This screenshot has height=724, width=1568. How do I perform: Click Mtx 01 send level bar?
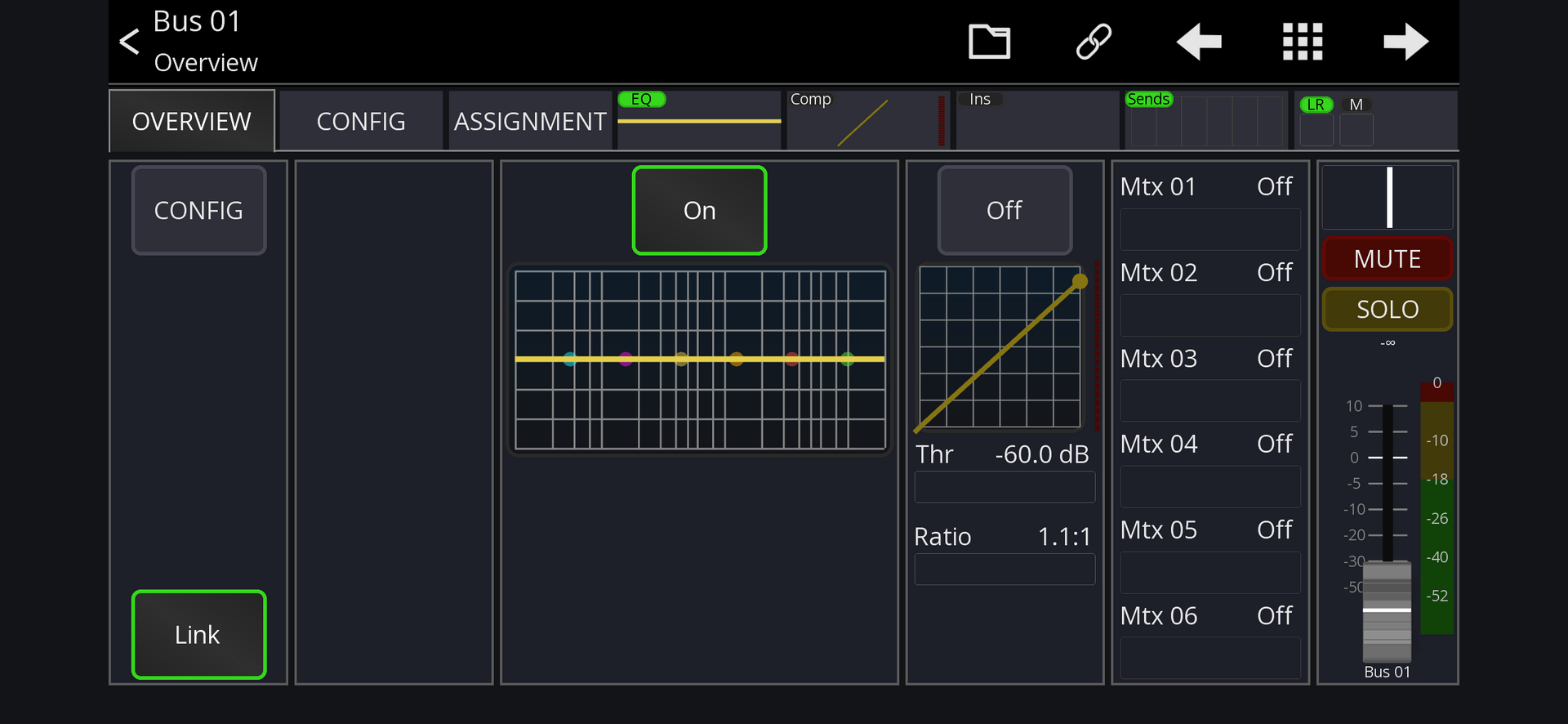(x=1210, y=230)
